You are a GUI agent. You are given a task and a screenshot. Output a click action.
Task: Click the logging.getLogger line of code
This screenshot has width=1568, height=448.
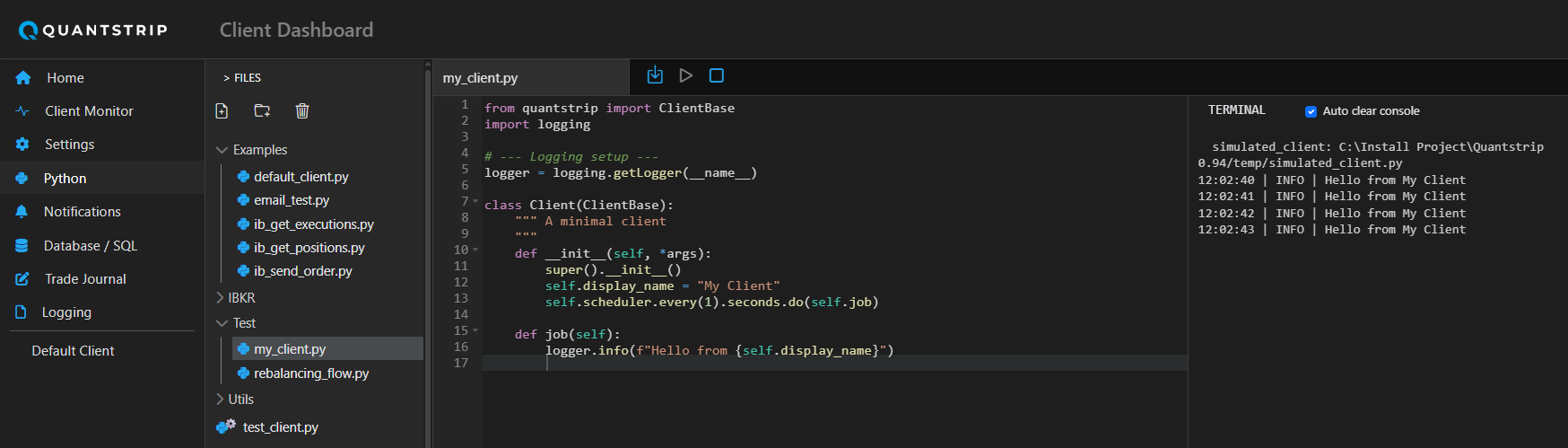coord(621,172)
